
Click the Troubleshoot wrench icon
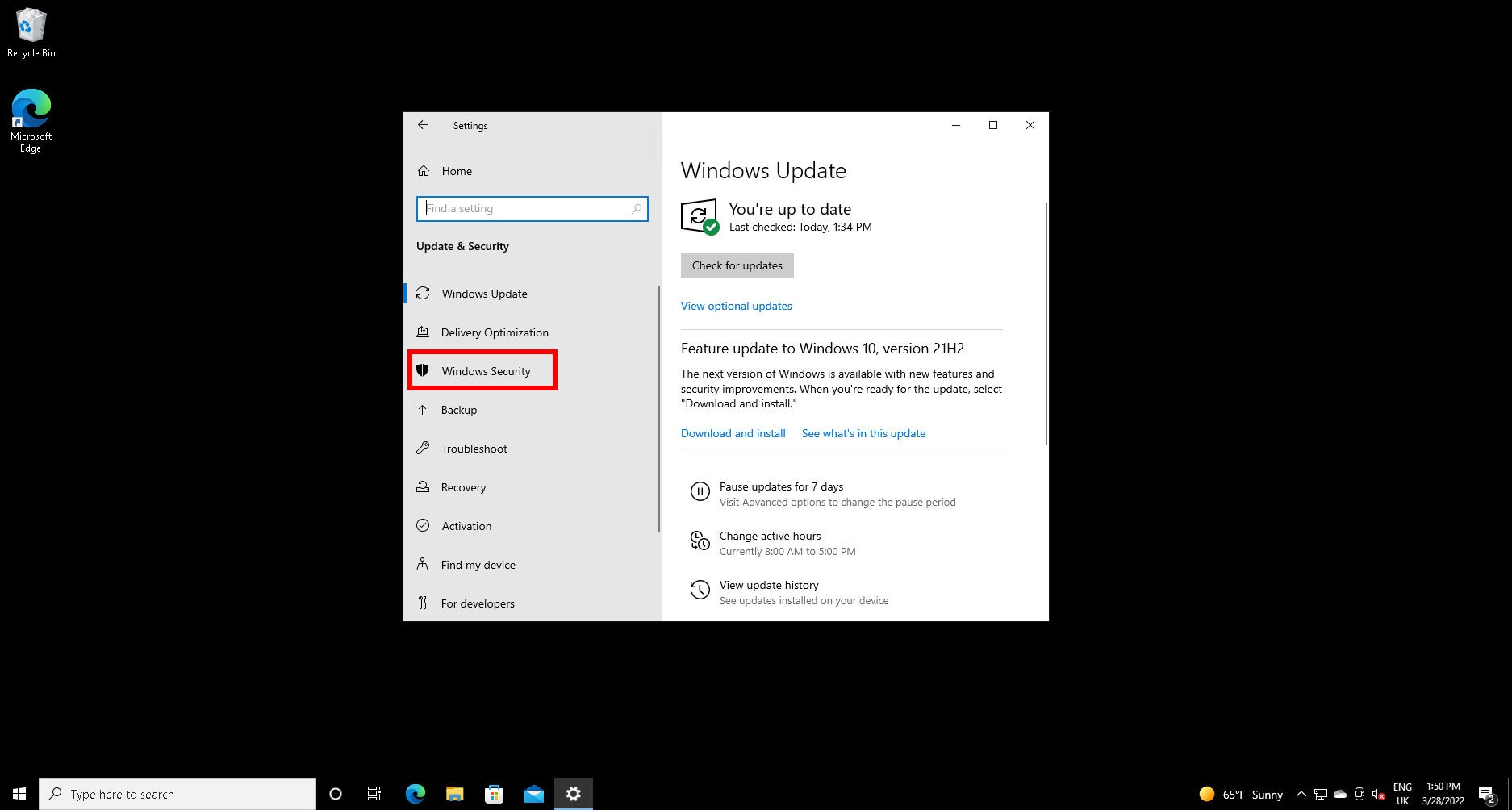(423, 449)
